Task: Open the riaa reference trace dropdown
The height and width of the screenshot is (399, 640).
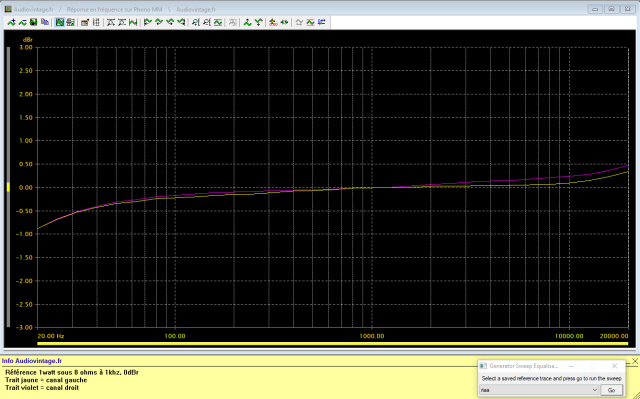Action: point(539,390)
